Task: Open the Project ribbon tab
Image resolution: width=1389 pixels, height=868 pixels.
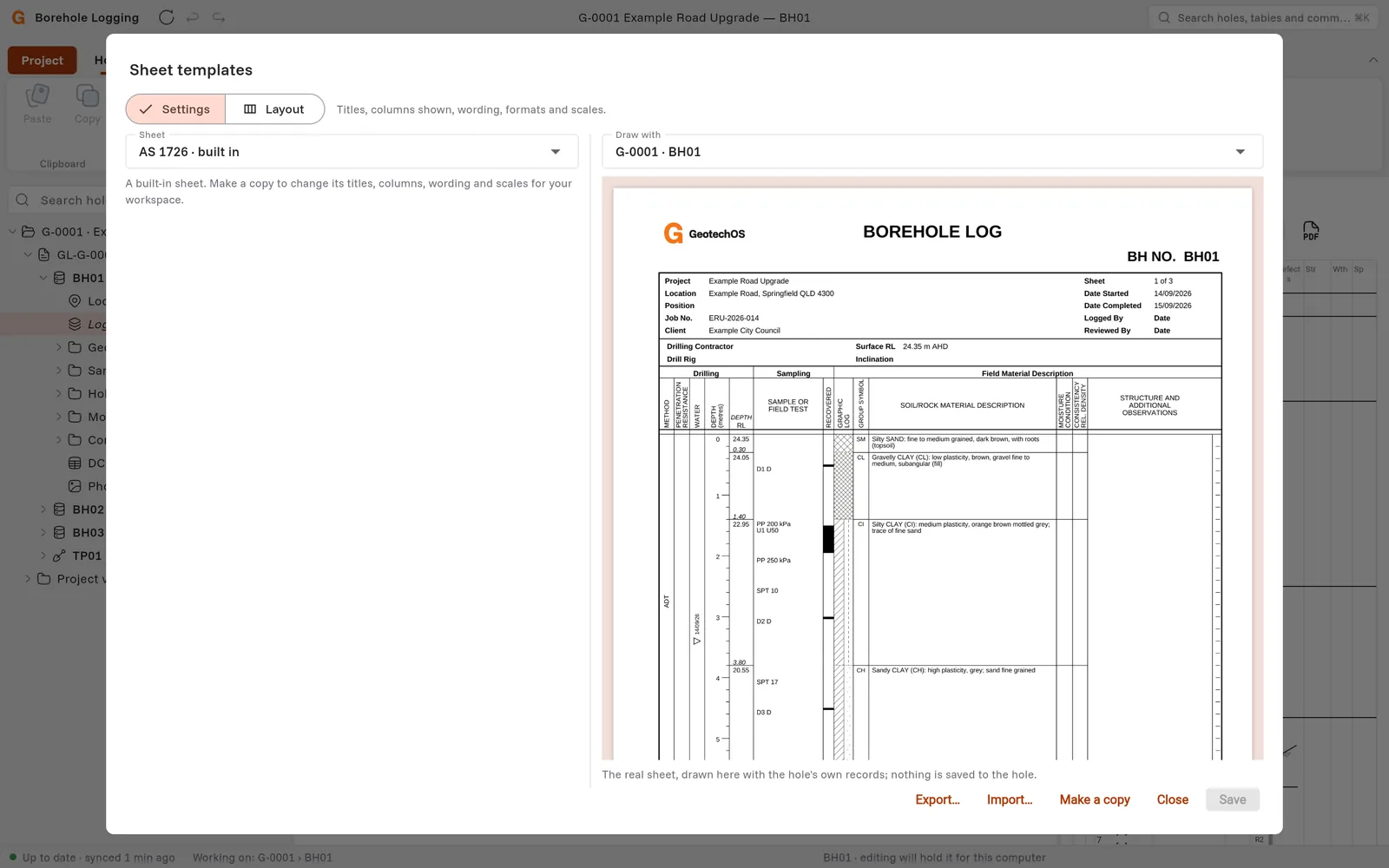Action: tap(43, 61)
